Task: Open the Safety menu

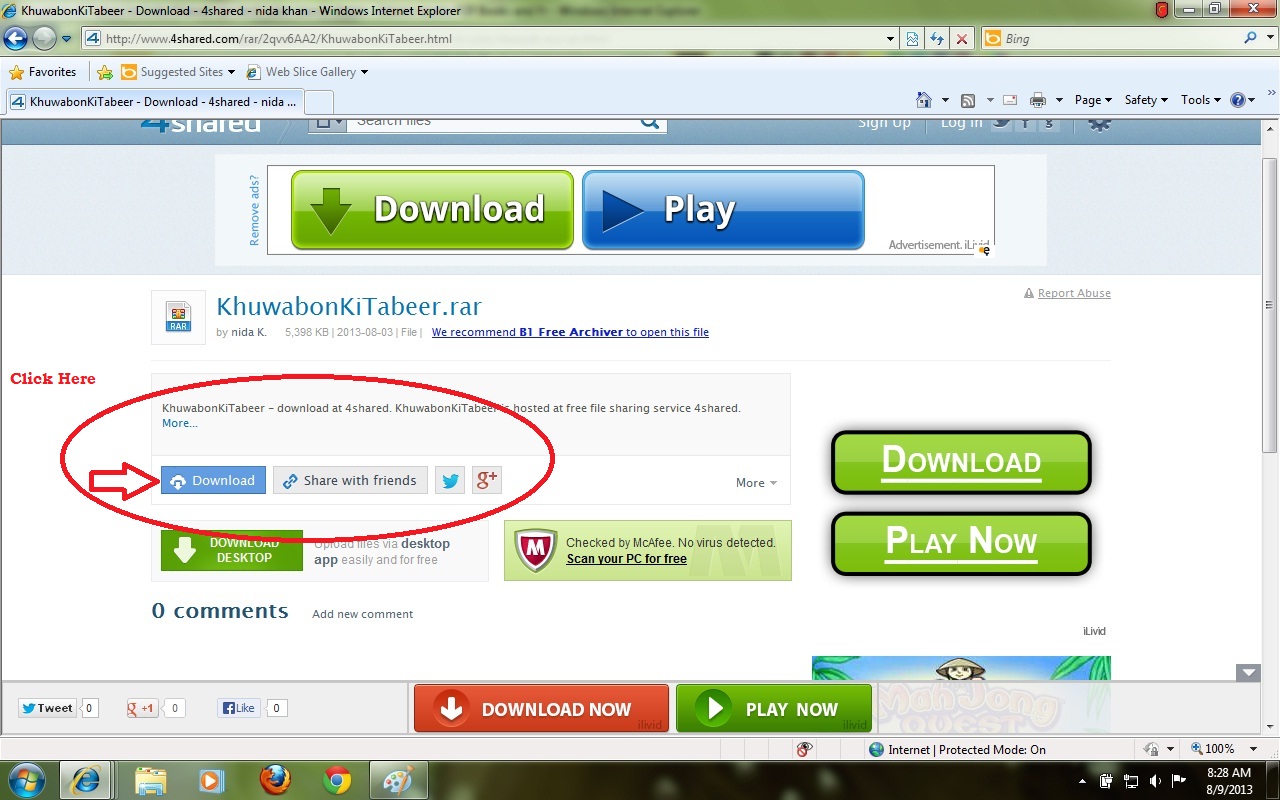Action: point(1146,100)
